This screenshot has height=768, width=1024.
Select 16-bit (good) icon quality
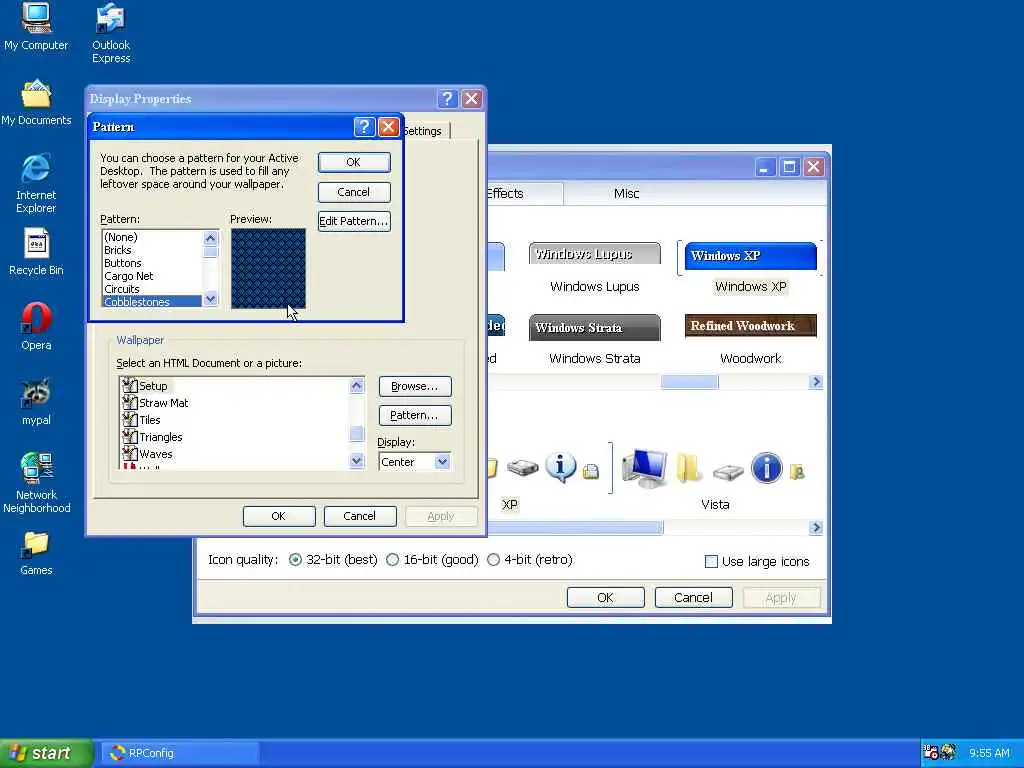[392, 560]
